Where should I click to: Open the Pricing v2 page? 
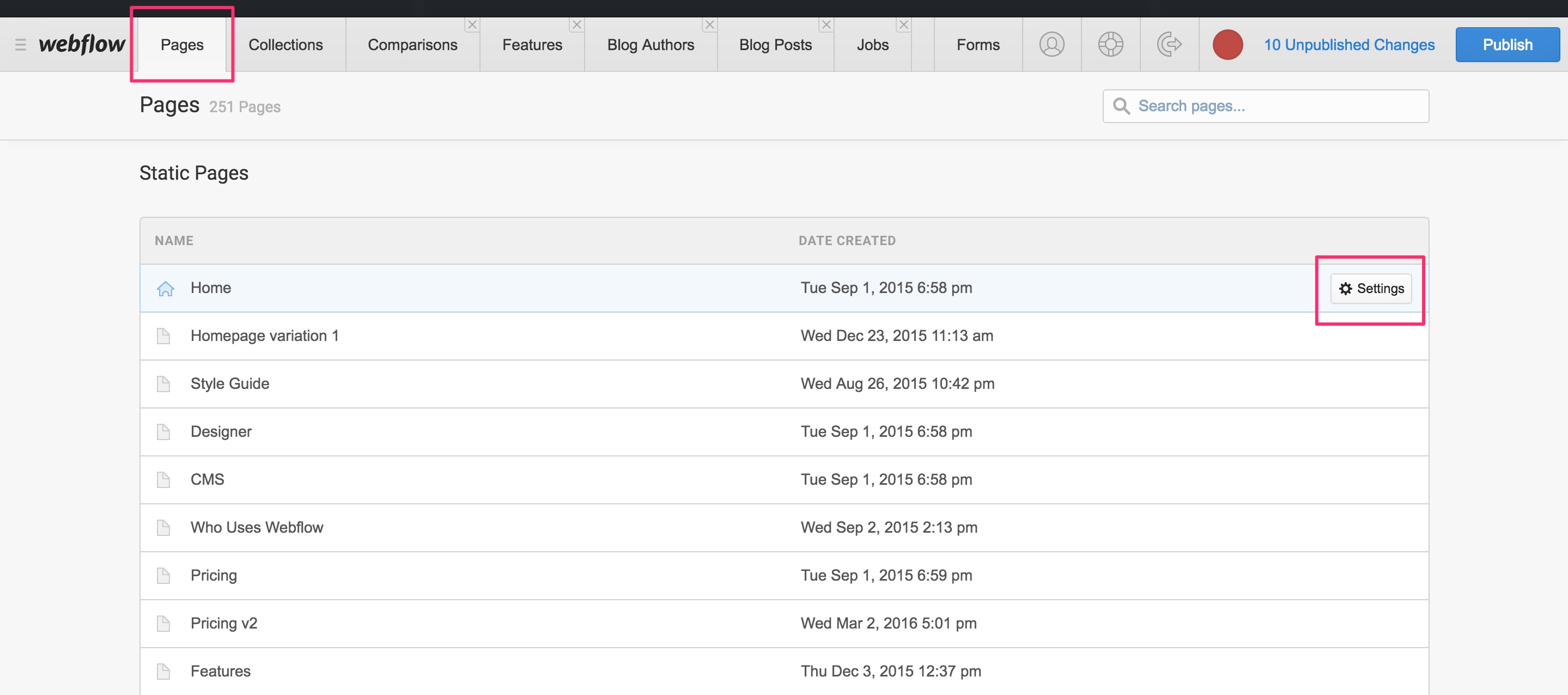tap(784, 624)
